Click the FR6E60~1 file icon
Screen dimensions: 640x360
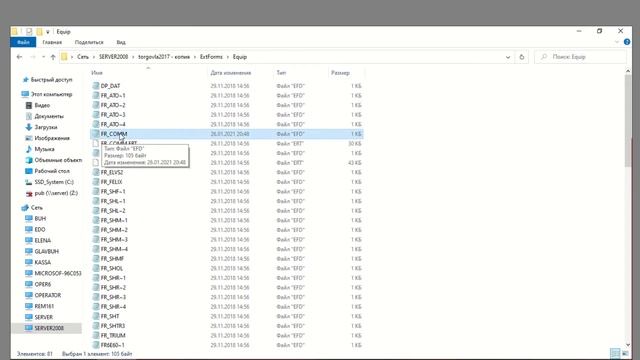[x=96, y=345]
